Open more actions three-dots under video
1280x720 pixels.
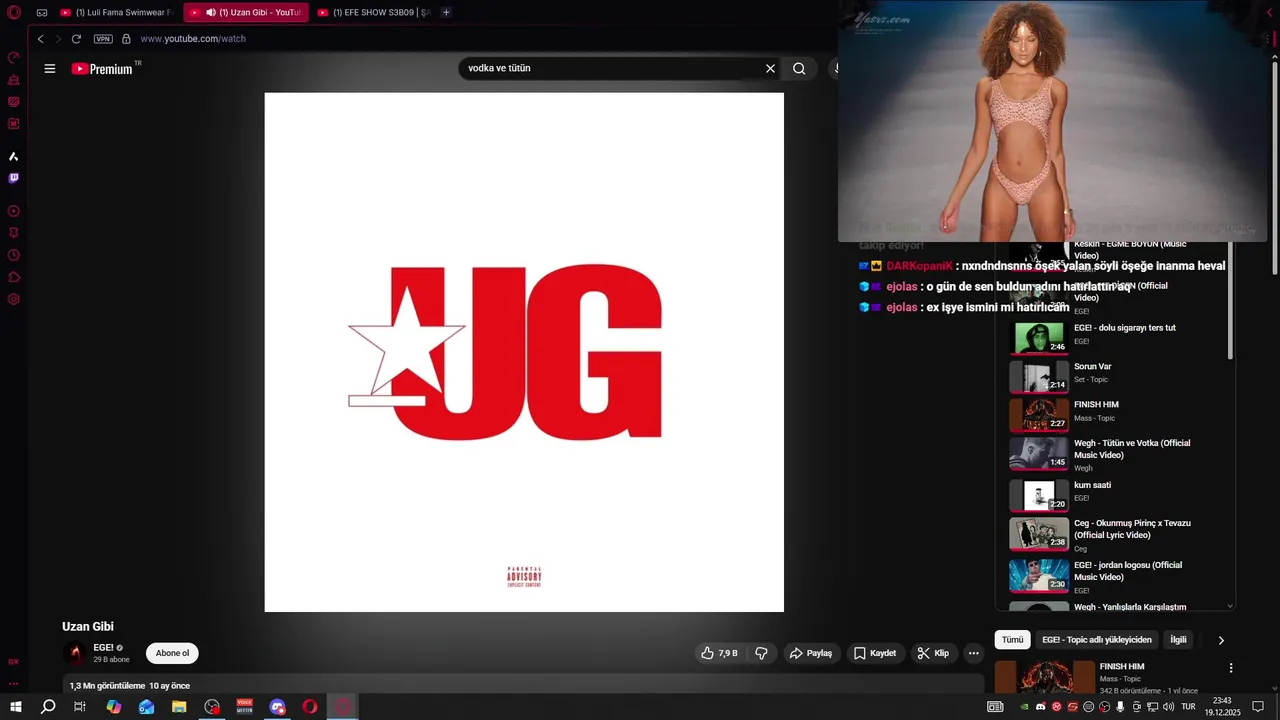coord(974,654)
